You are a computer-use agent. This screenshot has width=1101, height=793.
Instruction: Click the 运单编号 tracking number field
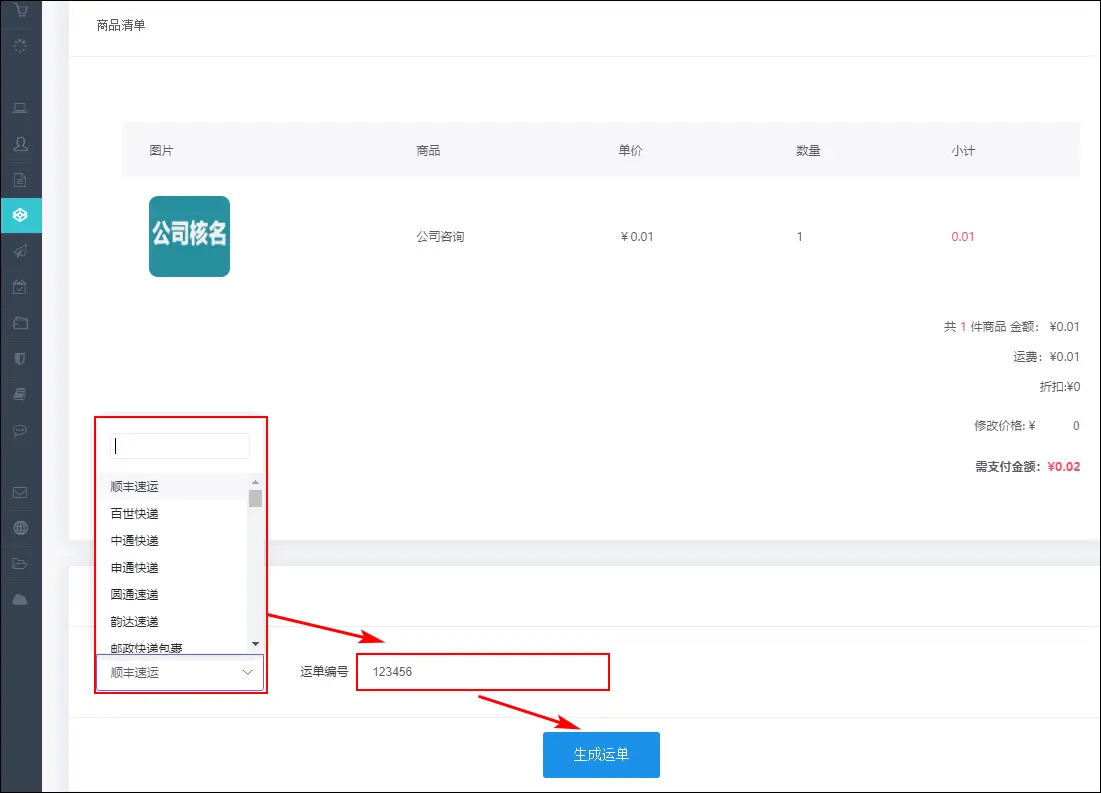tap(482, 672)
